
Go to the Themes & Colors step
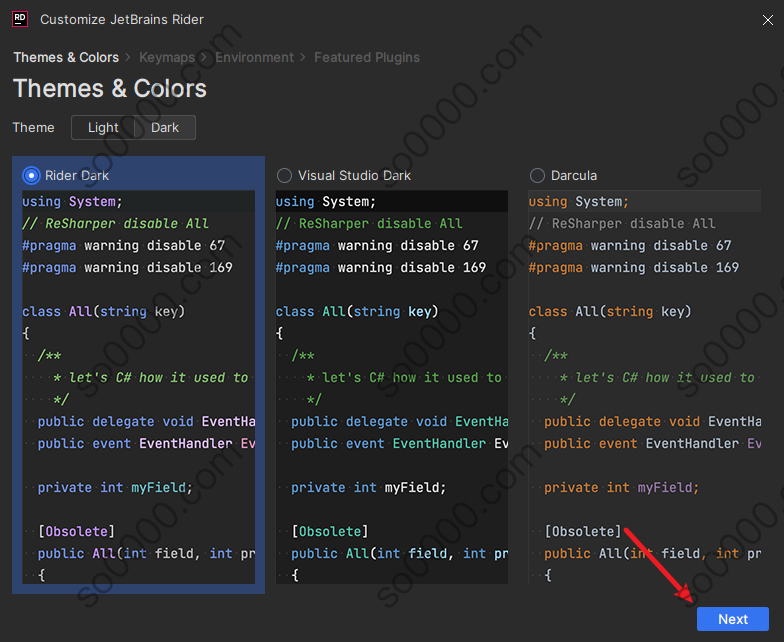66,58
